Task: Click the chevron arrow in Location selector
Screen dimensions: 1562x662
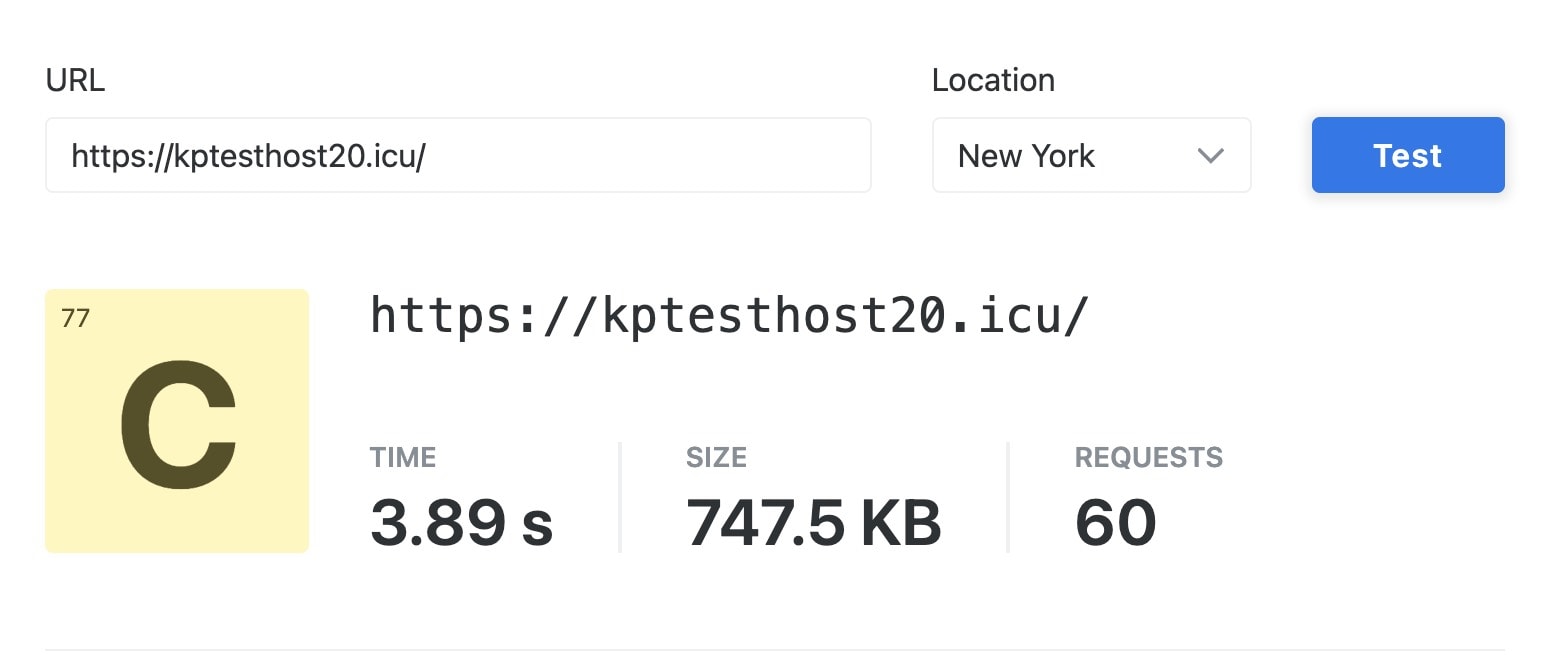Action: tap(1210, 156)
